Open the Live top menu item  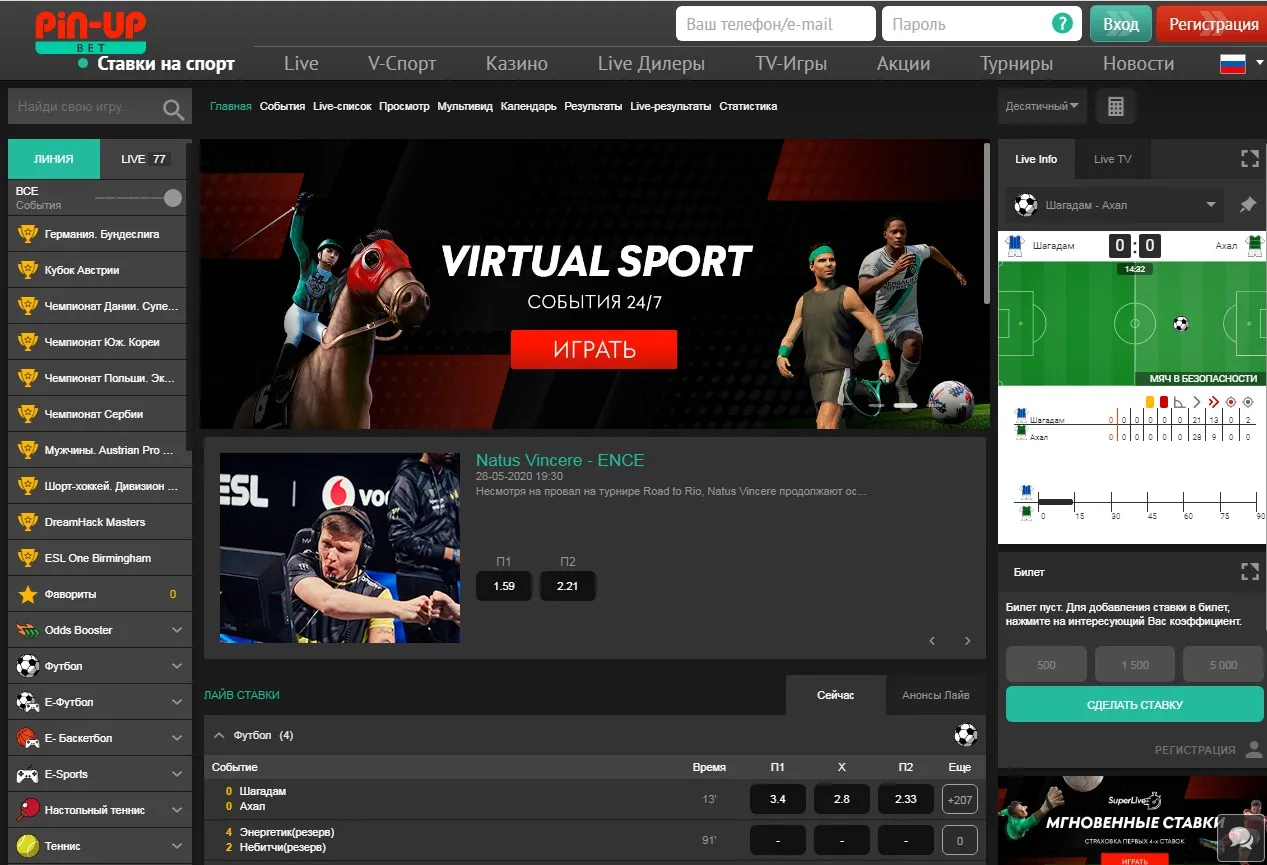[x=301, y=63]
